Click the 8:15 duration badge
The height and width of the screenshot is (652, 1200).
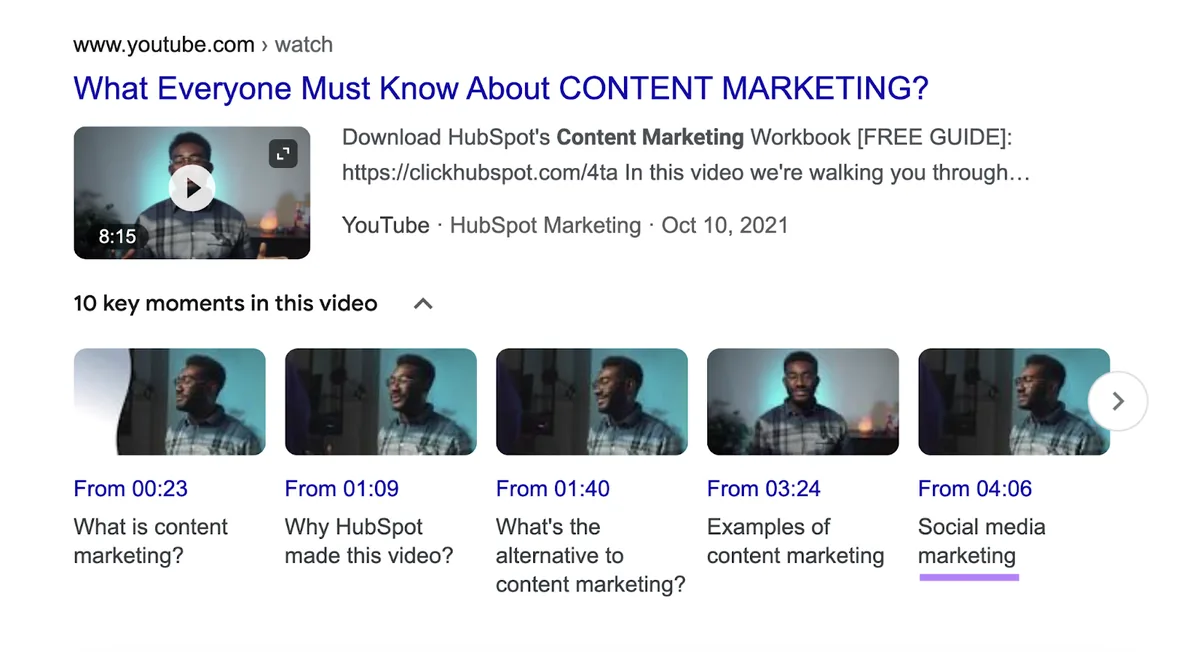click(117, 237)
